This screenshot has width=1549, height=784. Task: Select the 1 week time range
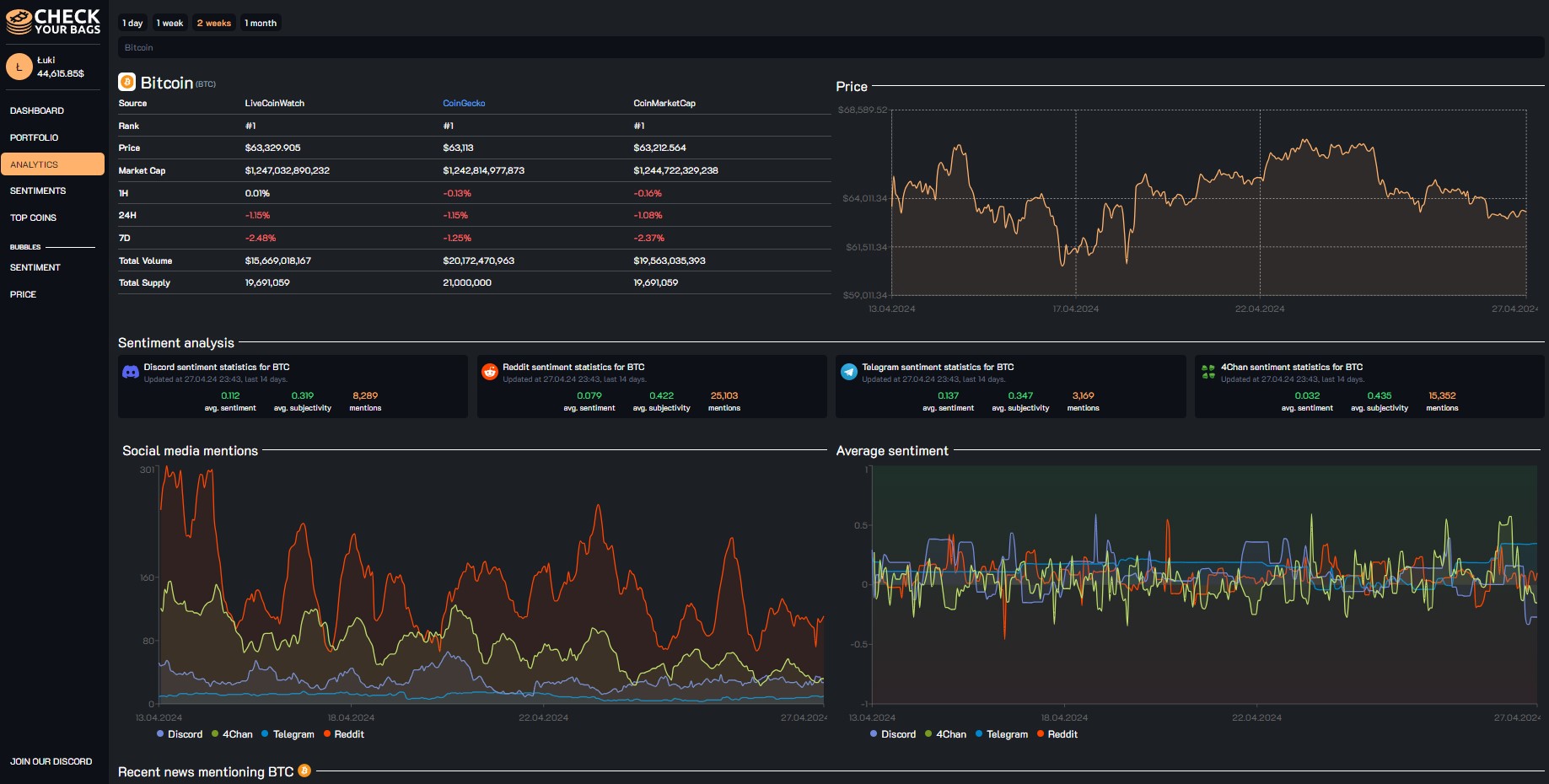pyautogui.click(x=169, y=23)
